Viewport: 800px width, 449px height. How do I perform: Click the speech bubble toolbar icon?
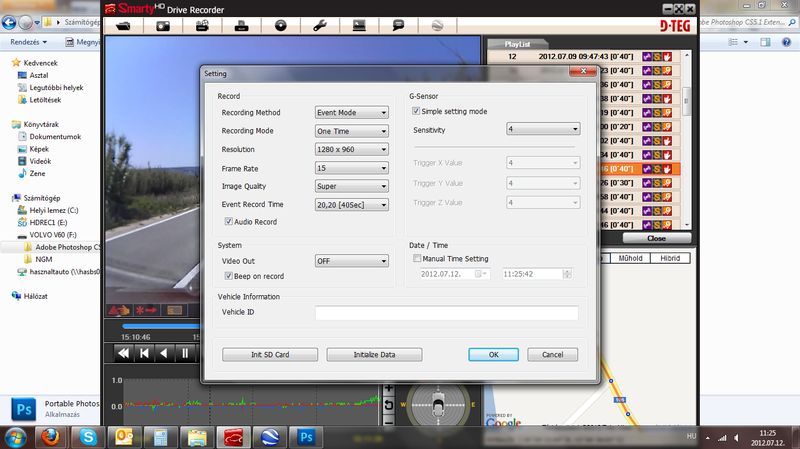398,24
